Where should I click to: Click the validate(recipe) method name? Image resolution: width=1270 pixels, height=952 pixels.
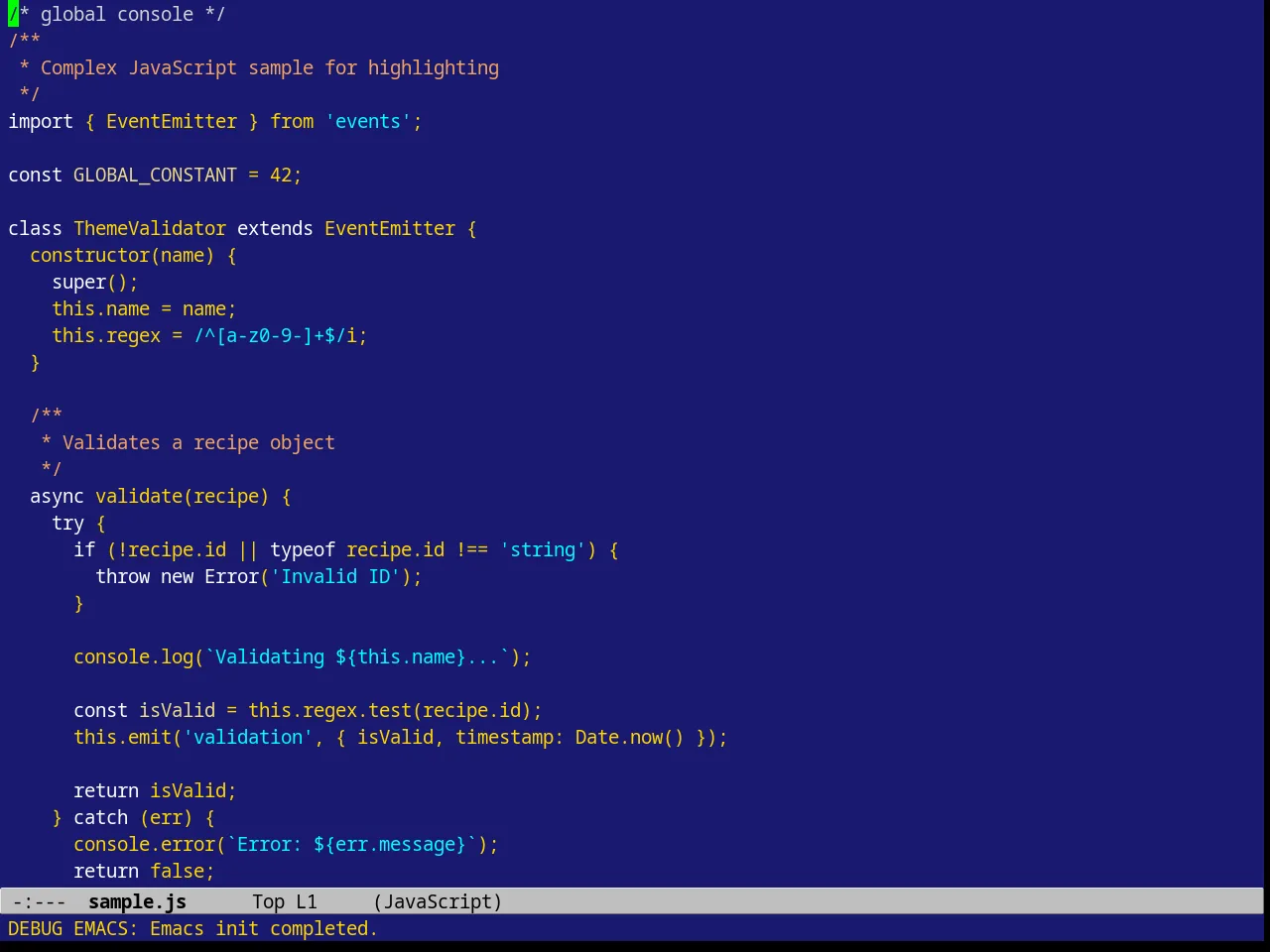(182, 496)
